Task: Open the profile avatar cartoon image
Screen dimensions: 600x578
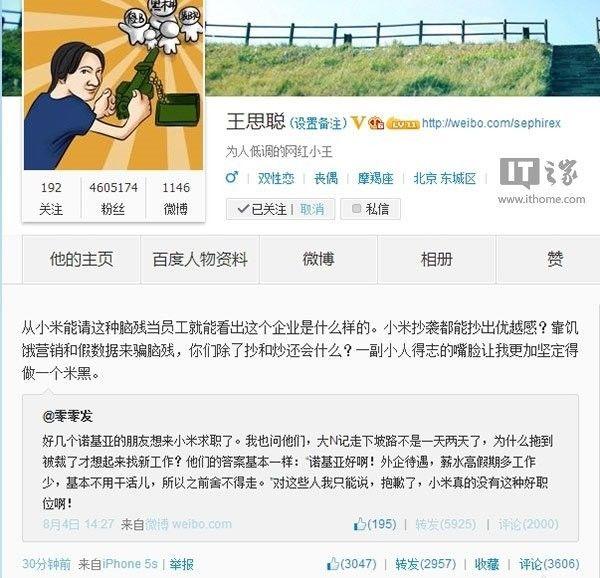Action: click(x=114, y=85)
